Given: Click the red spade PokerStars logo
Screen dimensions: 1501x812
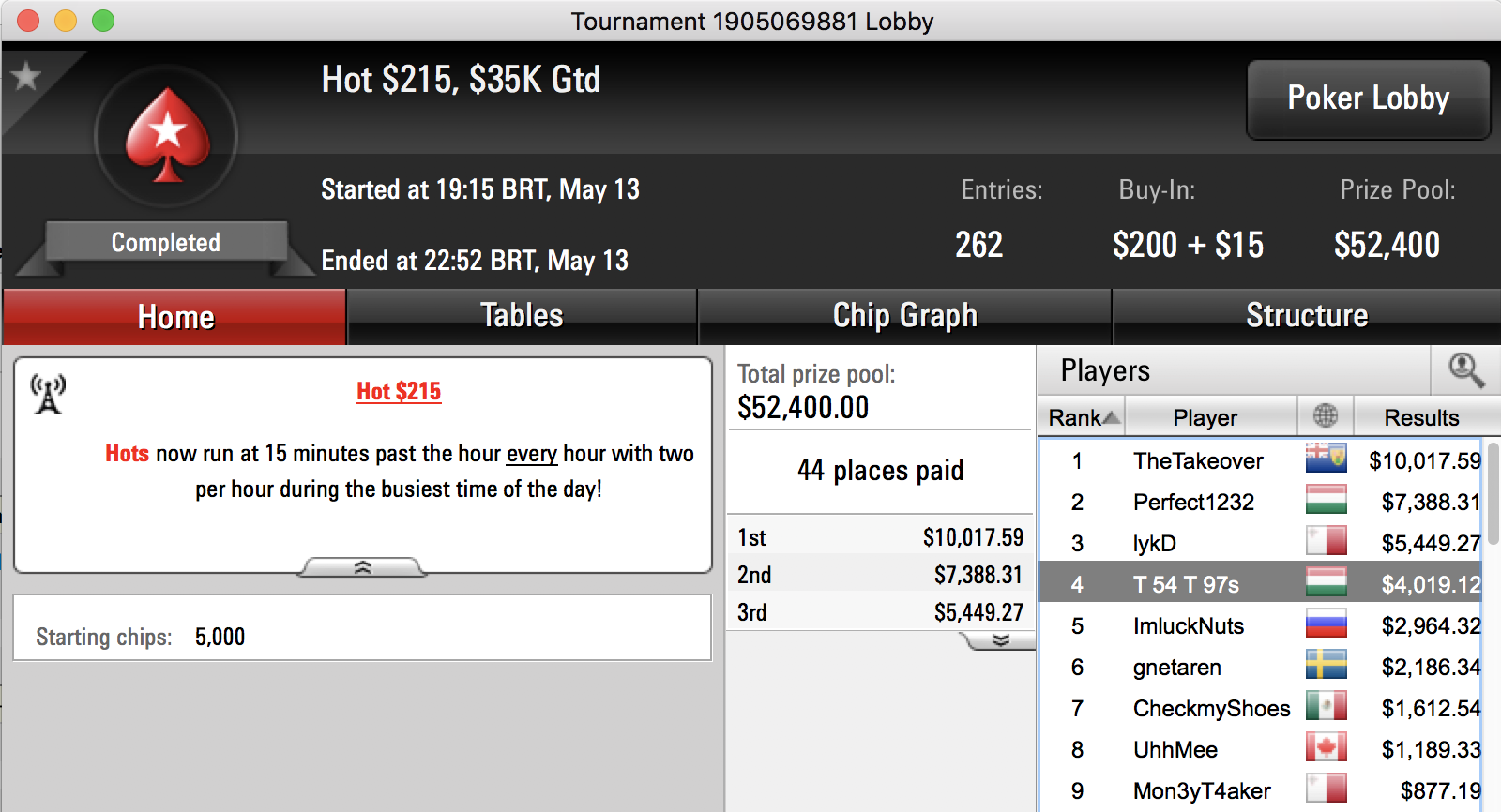Looking at the screenshot, I should click(167, 136).
